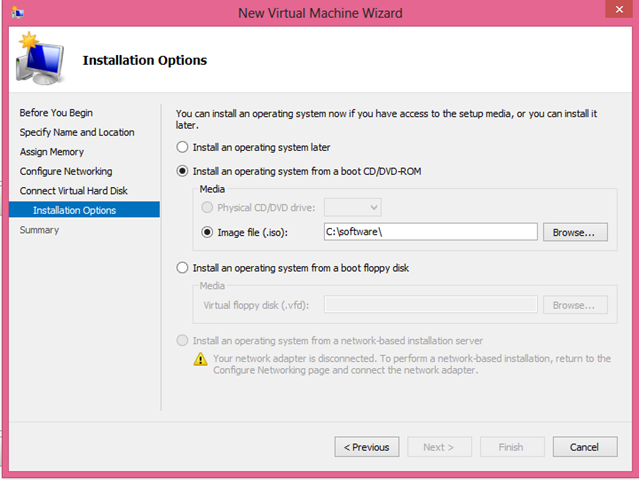Click the ISO image file path field

430,232
